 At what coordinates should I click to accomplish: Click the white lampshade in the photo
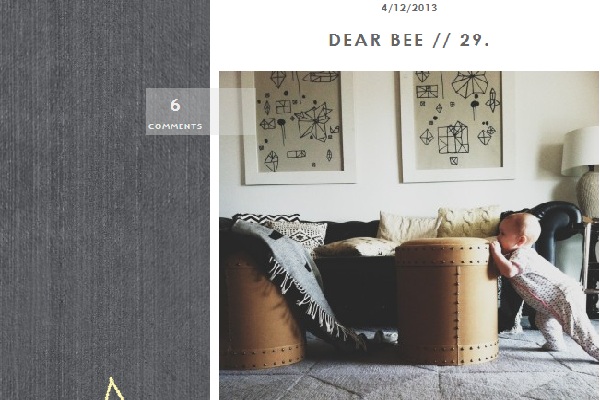[580, 151]
